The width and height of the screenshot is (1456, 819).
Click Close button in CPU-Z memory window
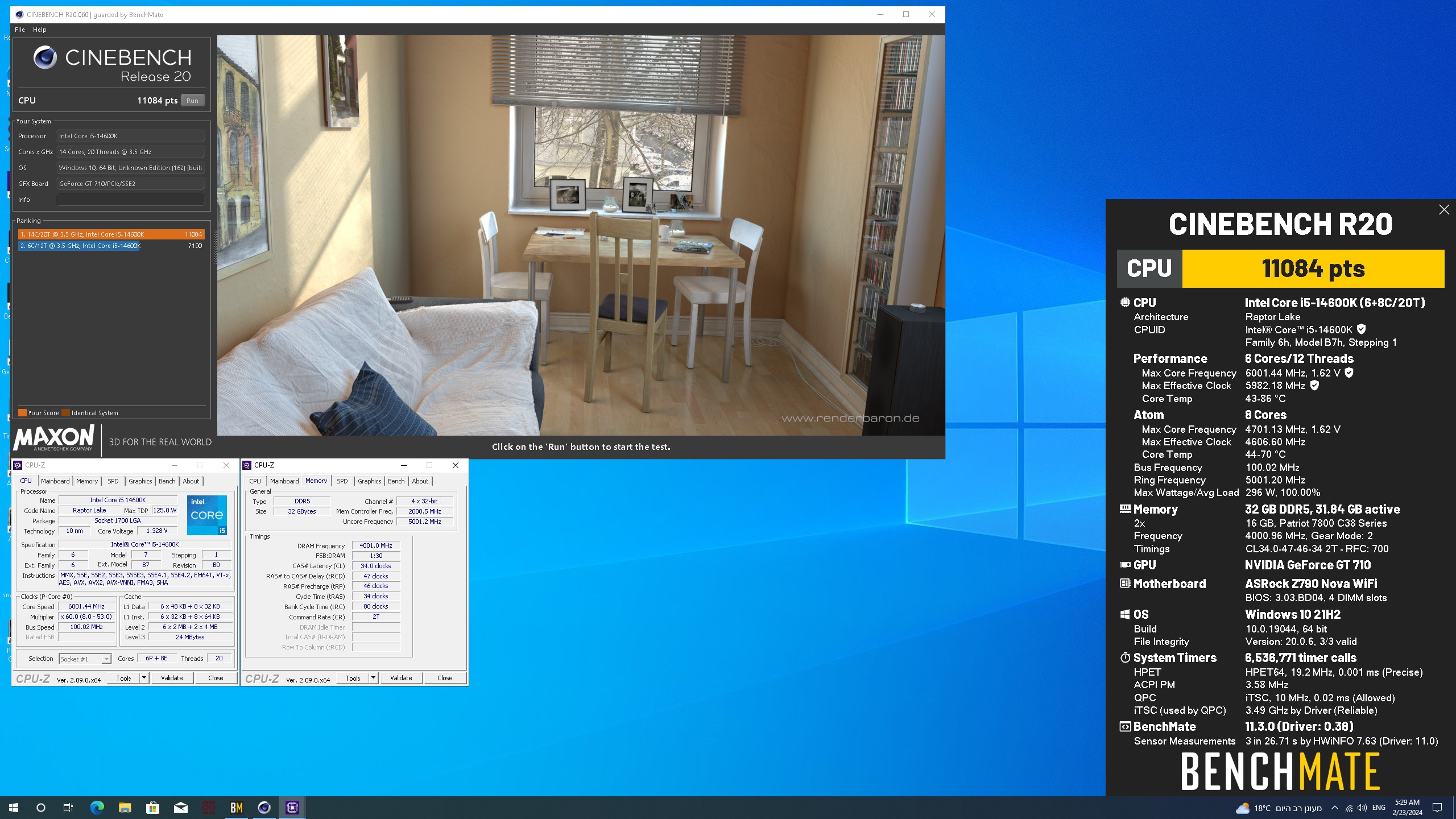coord(445,678)
